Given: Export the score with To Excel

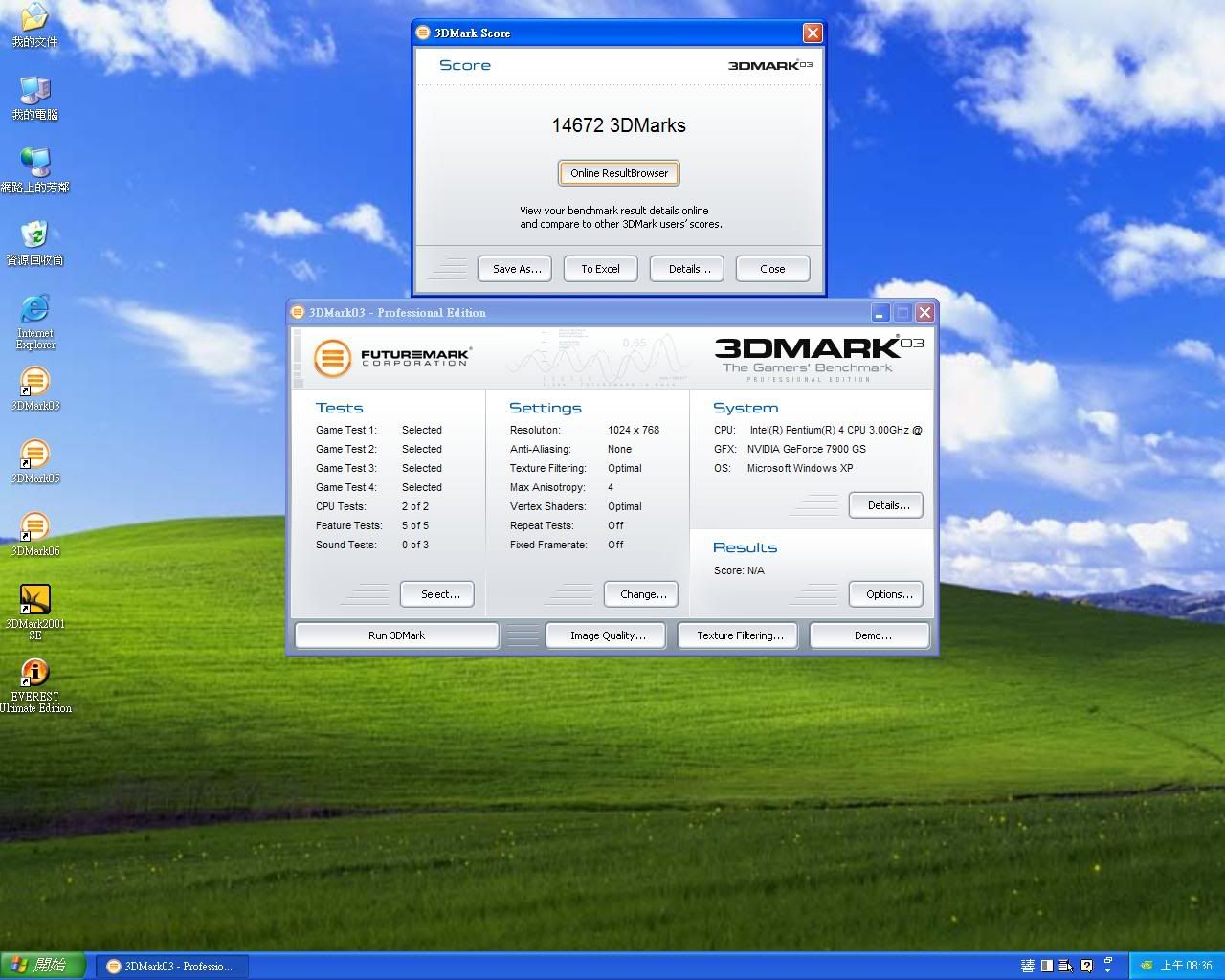Looking at the screenshot, I should (600, 269).
